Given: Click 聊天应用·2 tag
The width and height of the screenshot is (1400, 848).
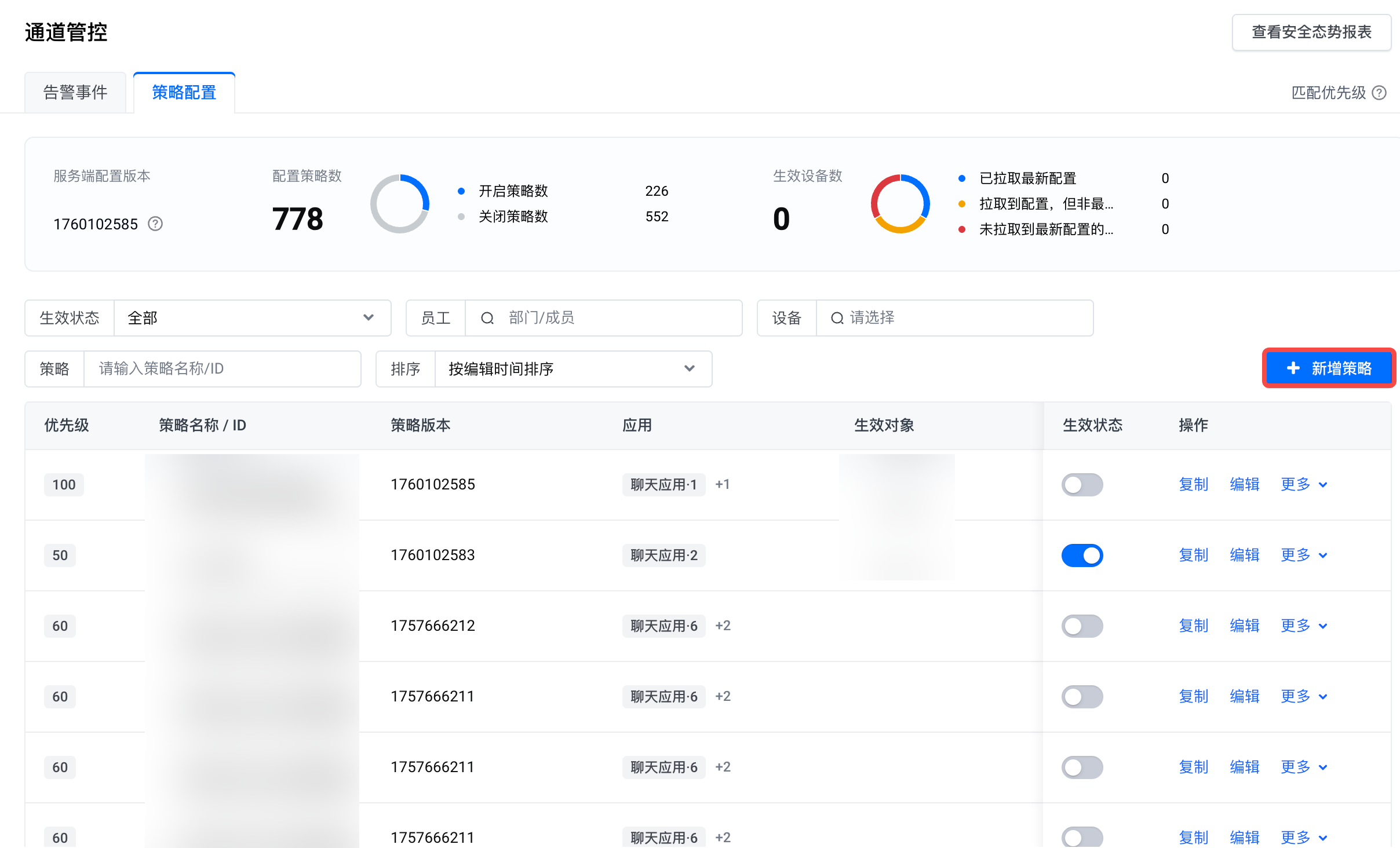Looking at the screenshot, I should point(664,555).
